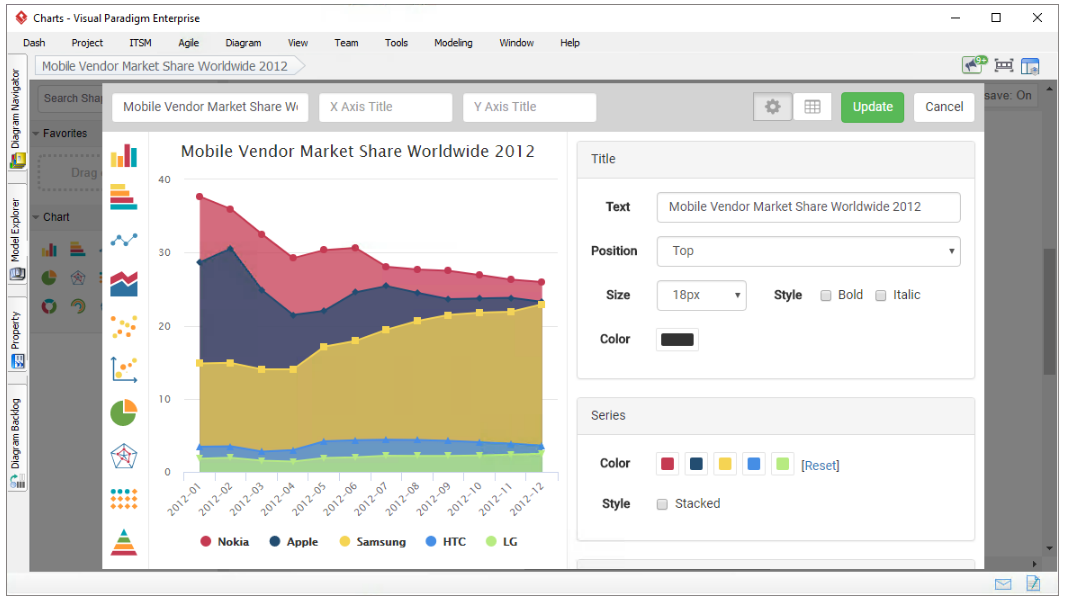
Task: Click the series color Reset link
Action: [x=821, y=466]
